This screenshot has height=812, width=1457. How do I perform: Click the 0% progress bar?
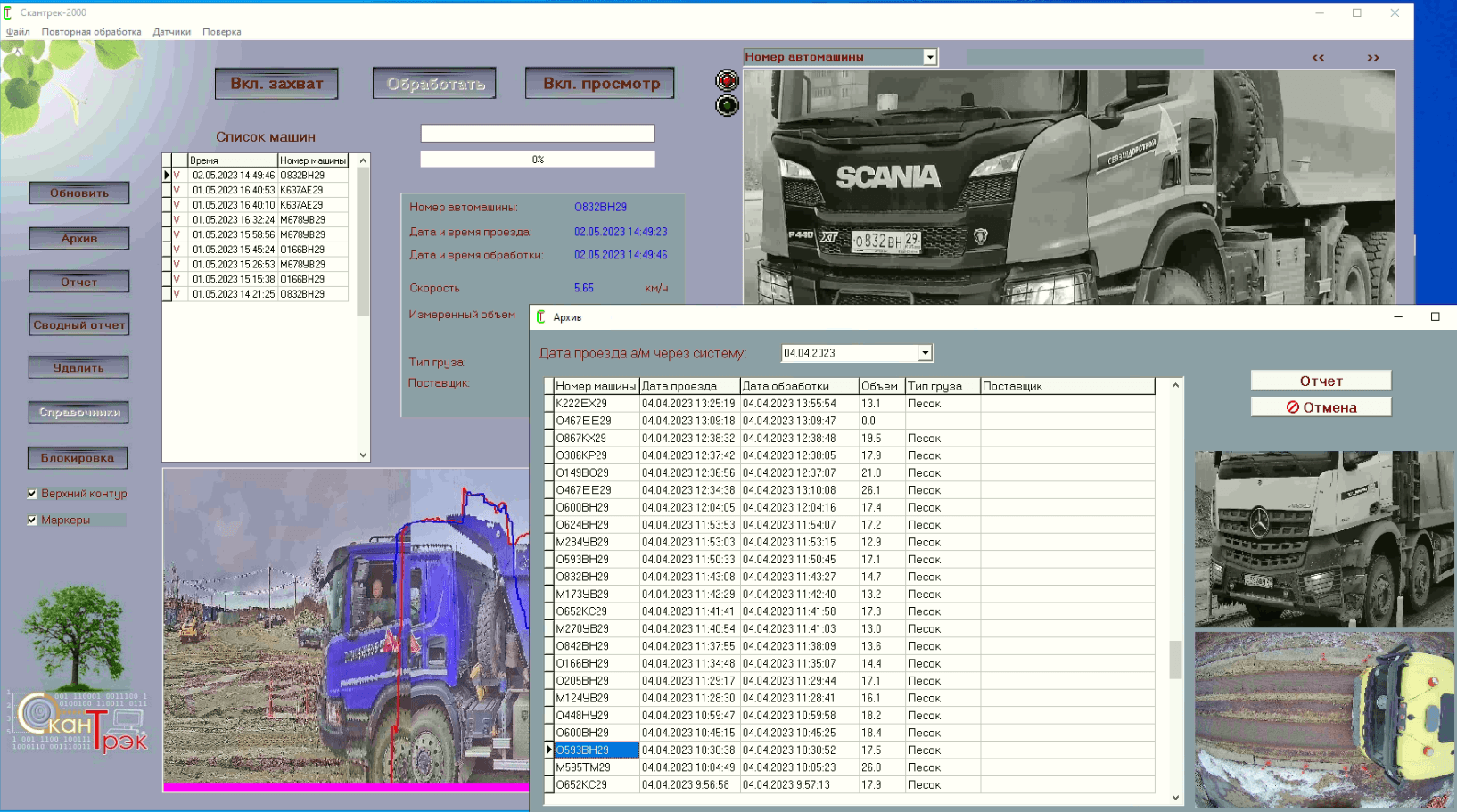pyautogui.click(x=538, y=160)
